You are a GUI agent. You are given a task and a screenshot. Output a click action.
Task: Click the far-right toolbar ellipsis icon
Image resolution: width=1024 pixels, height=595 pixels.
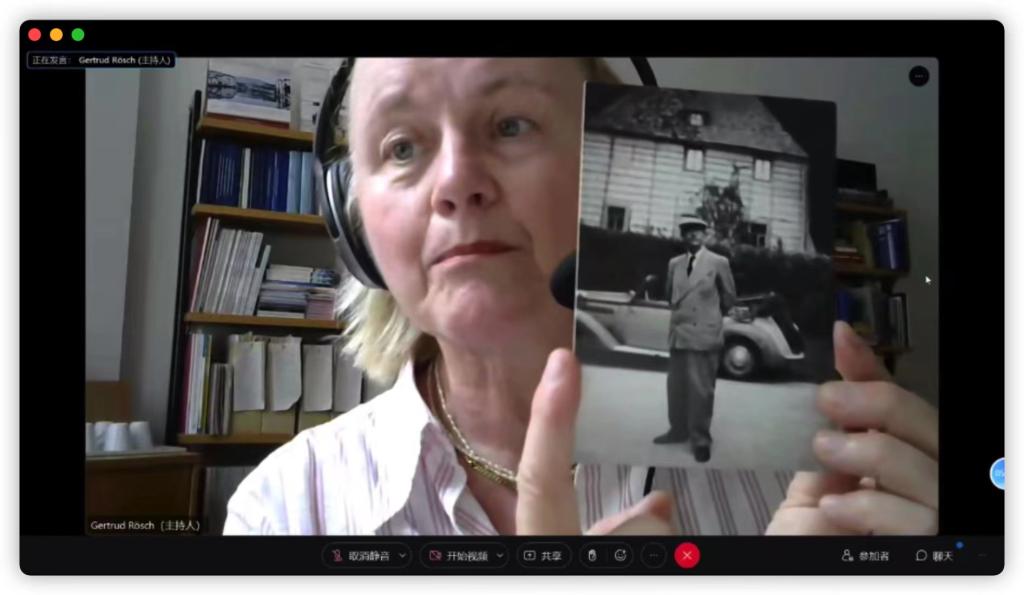tap(983, 556)
